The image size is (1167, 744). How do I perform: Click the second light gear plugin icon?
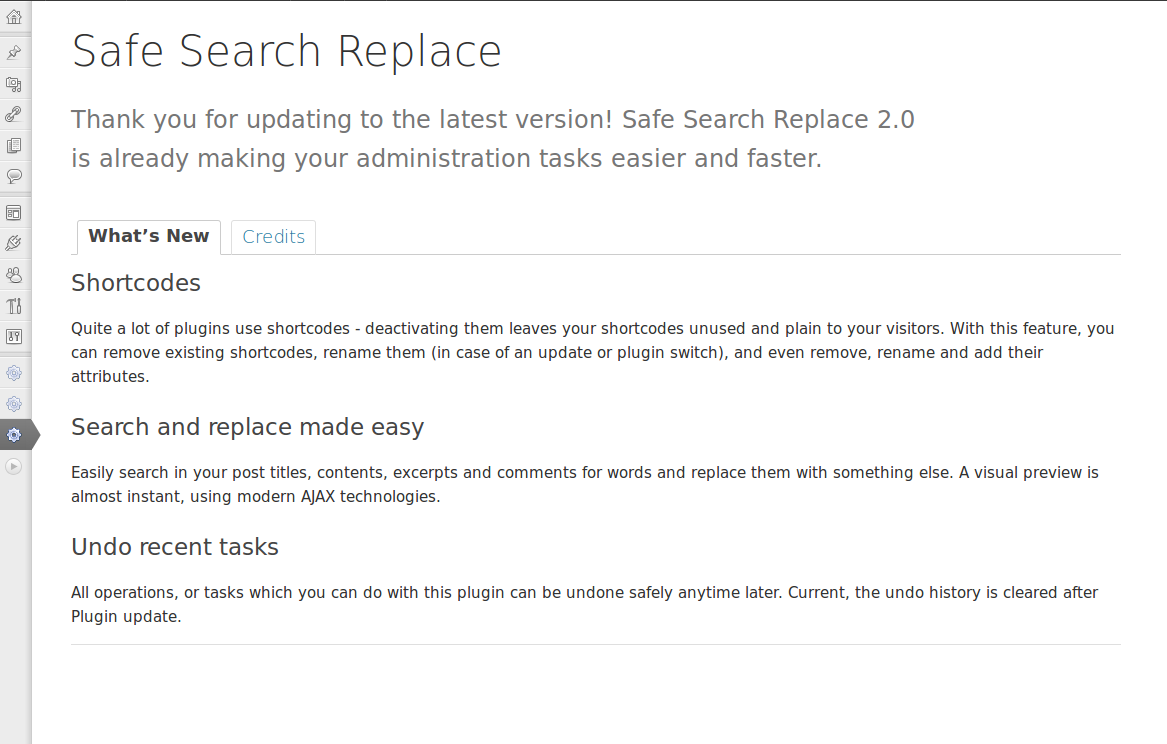[x=14, y=404]
